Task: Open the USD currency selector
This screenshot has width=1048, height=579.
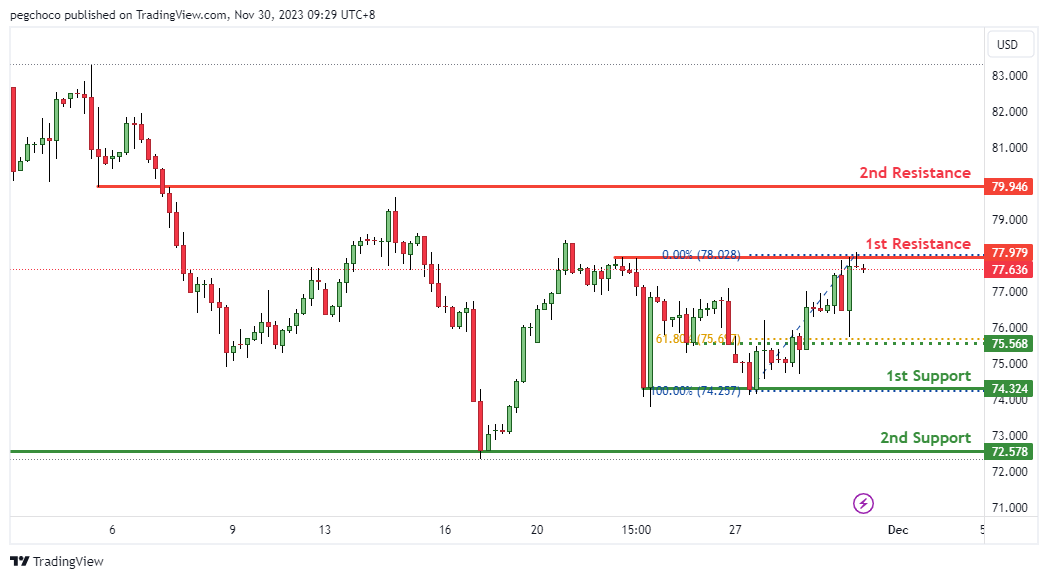Action: (x=1007, y=44)
